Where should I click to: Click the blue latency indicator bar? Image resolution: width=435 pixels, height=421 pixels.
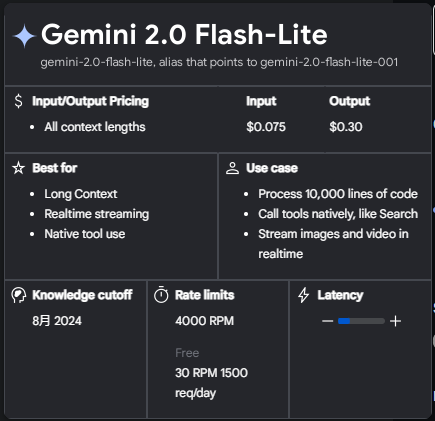coord(344,321)
